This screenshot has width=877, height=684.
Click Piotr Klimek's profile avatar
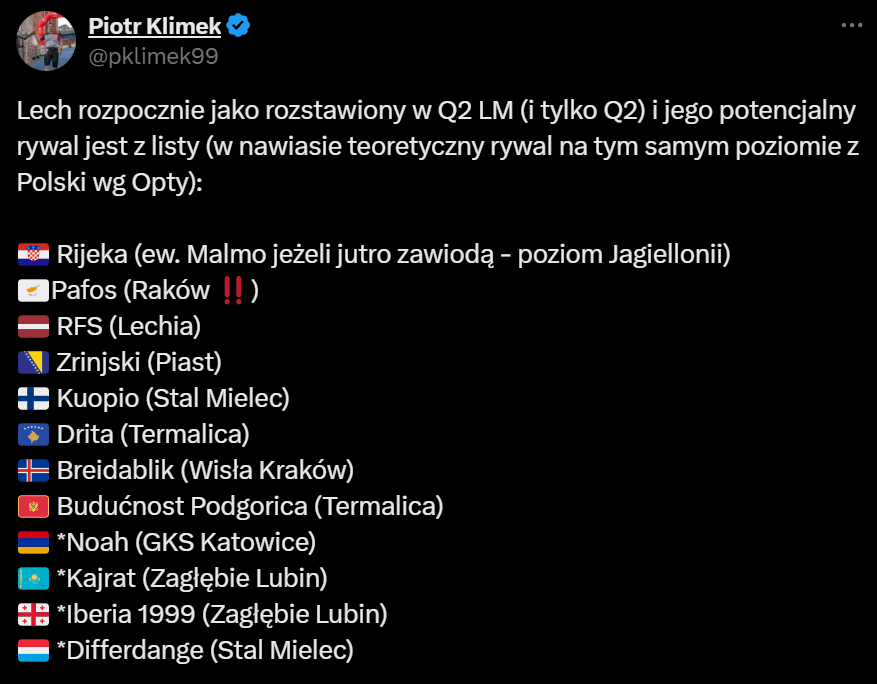[x=46, y=41]
